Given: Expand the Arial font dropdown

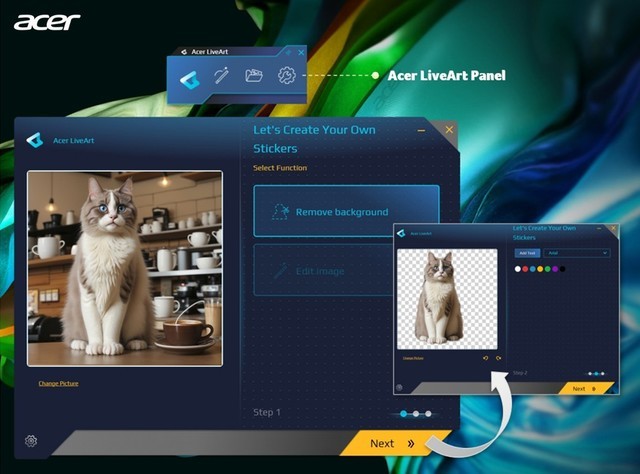Looking at the screenshot, I should 576,253.
